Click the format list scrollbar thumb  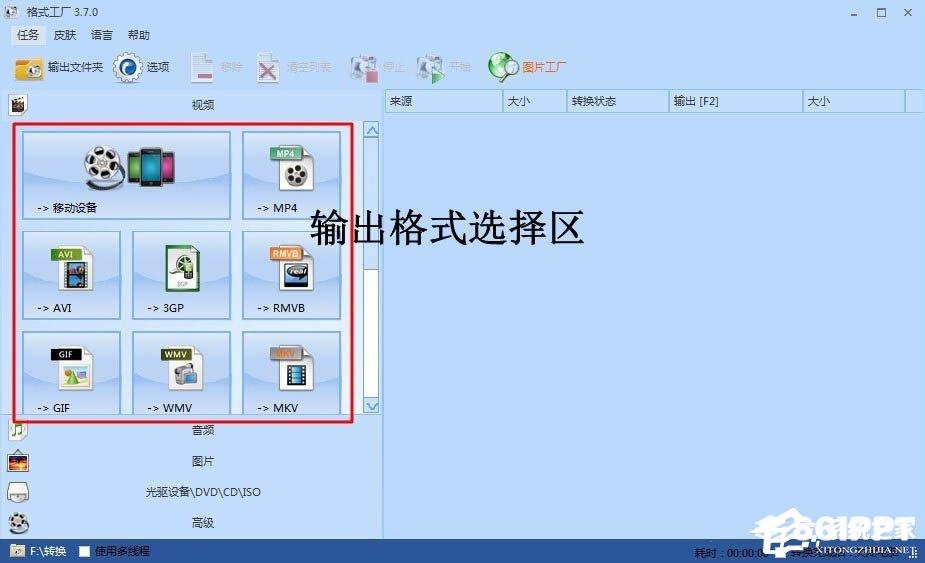coord(371,204)
